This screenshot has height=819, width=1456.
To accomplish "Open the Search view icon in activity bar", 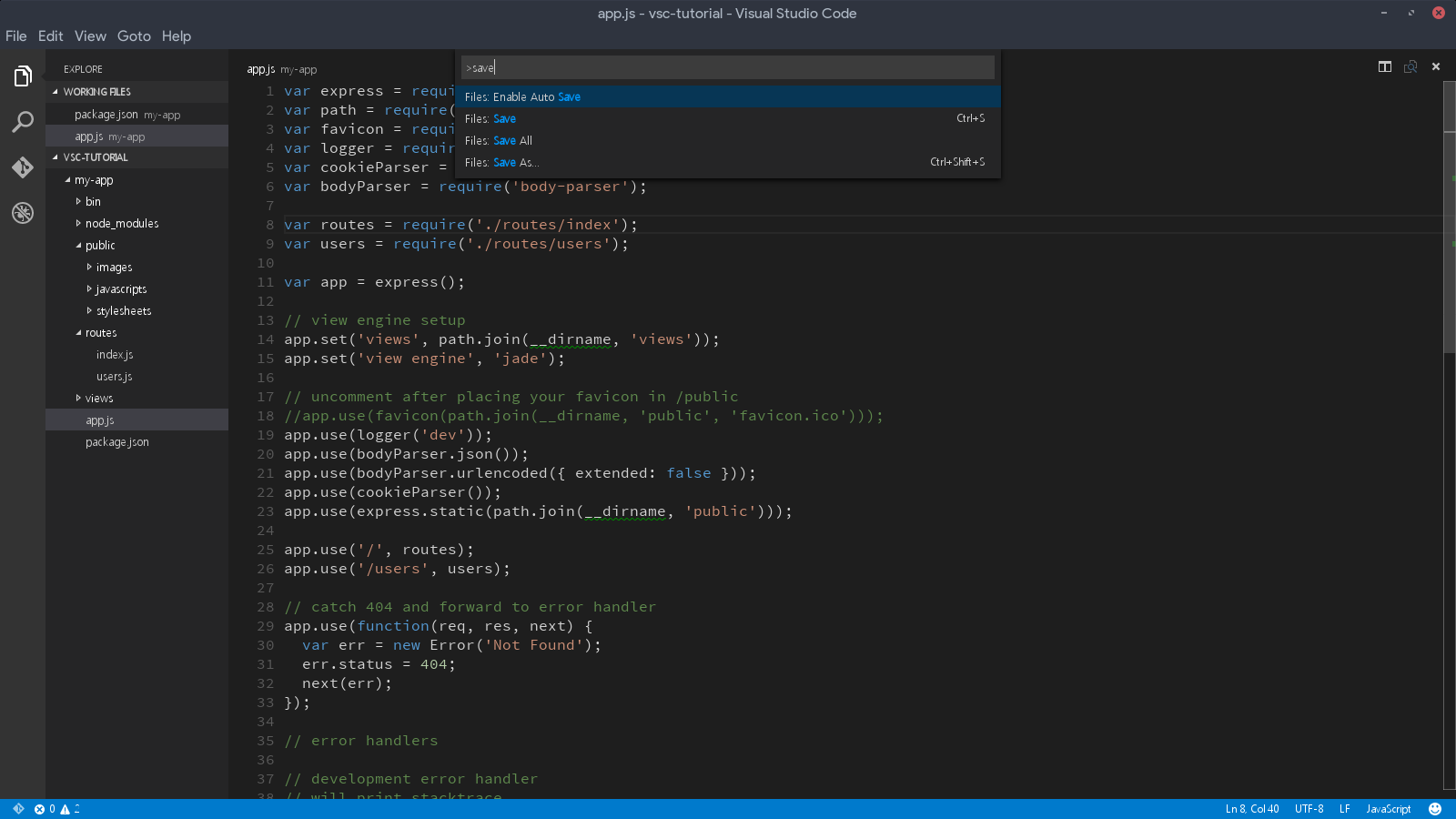I will (23, 122).
